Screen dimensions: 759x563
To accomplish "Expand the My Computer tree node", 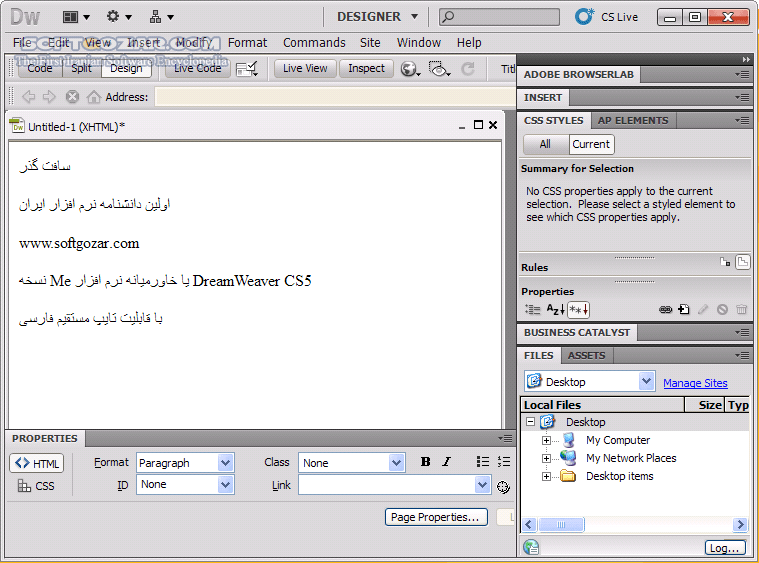I will tap(546, 440).
